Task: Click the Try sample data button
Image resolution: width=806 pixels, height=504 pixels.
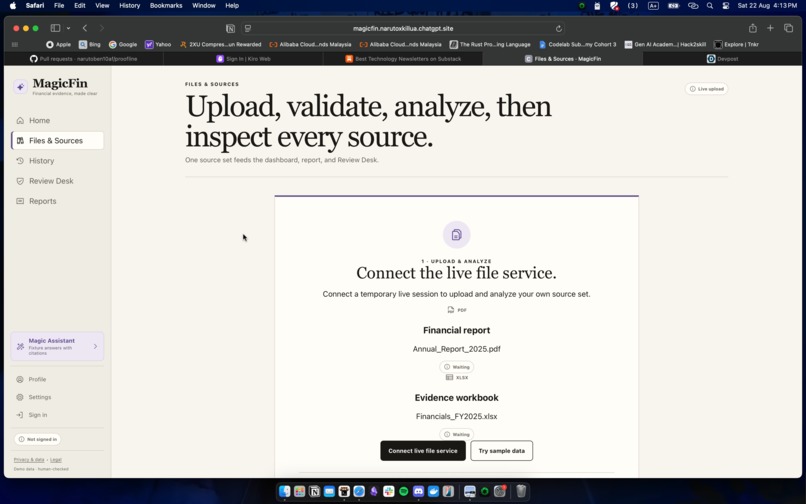Action: [501, 451]
